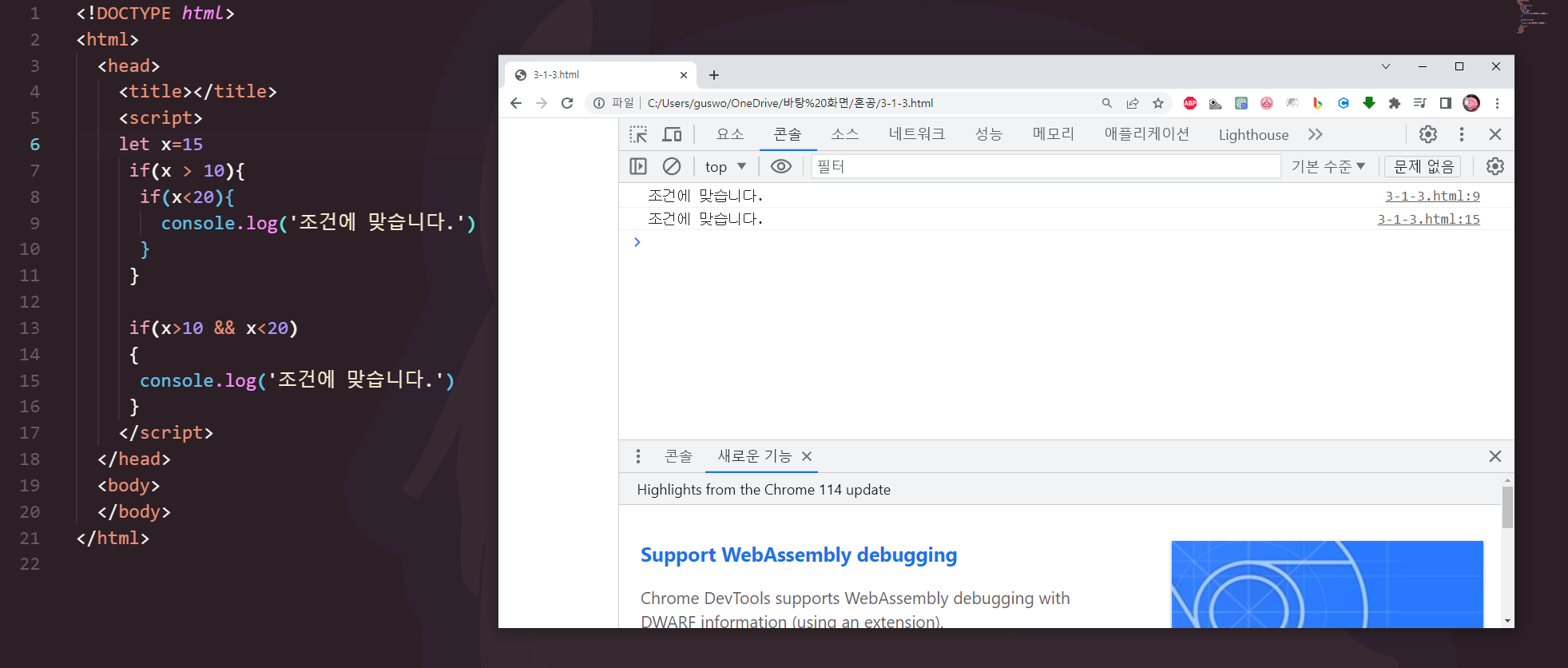Toggle the device toolbar icon

[673, 134]
